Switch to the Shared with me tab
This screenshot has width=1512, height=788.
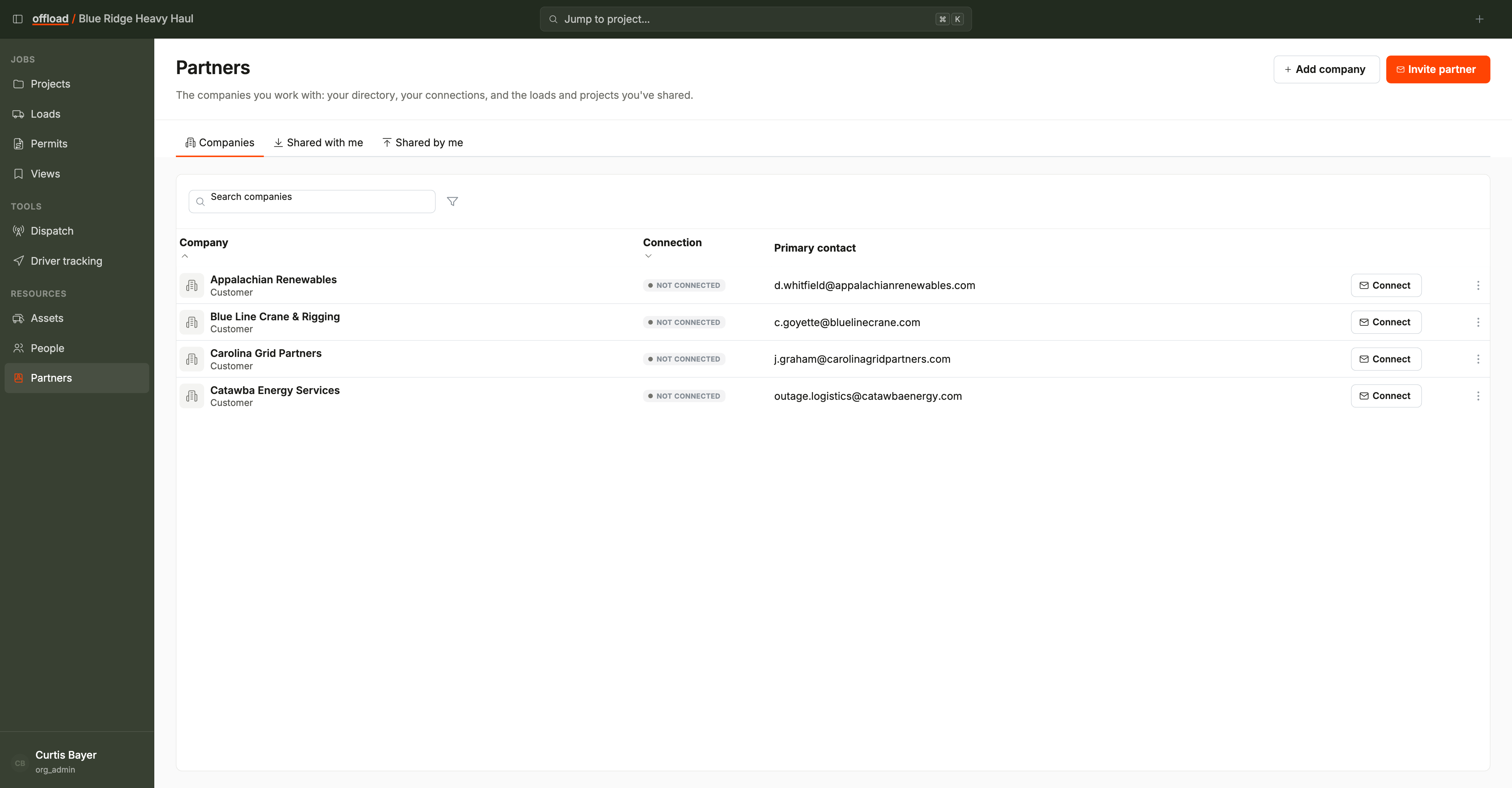(318, 143)
